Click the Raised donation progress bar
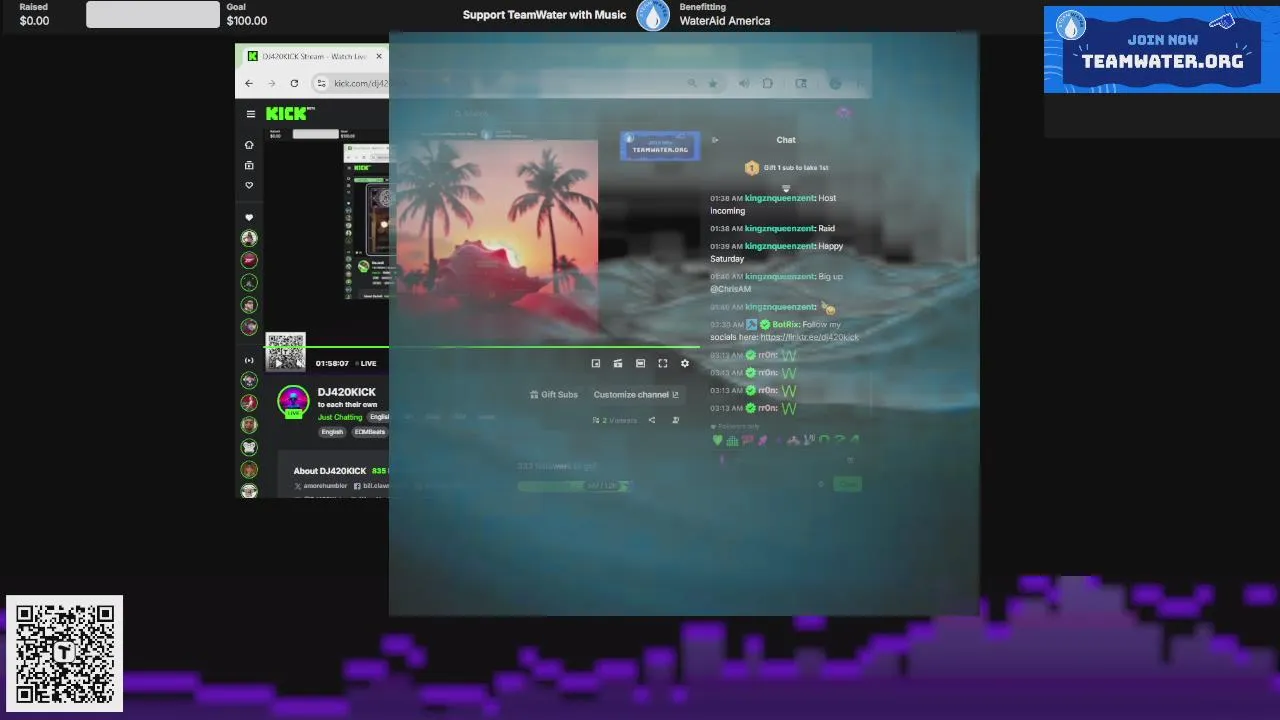 click(152, 14)
